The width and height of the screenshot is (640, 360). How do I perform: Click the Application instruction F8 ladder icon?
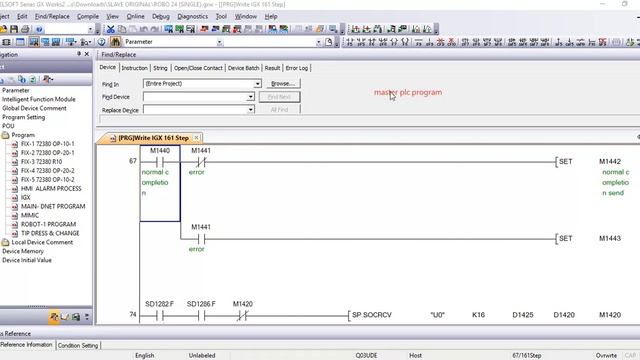405,42
